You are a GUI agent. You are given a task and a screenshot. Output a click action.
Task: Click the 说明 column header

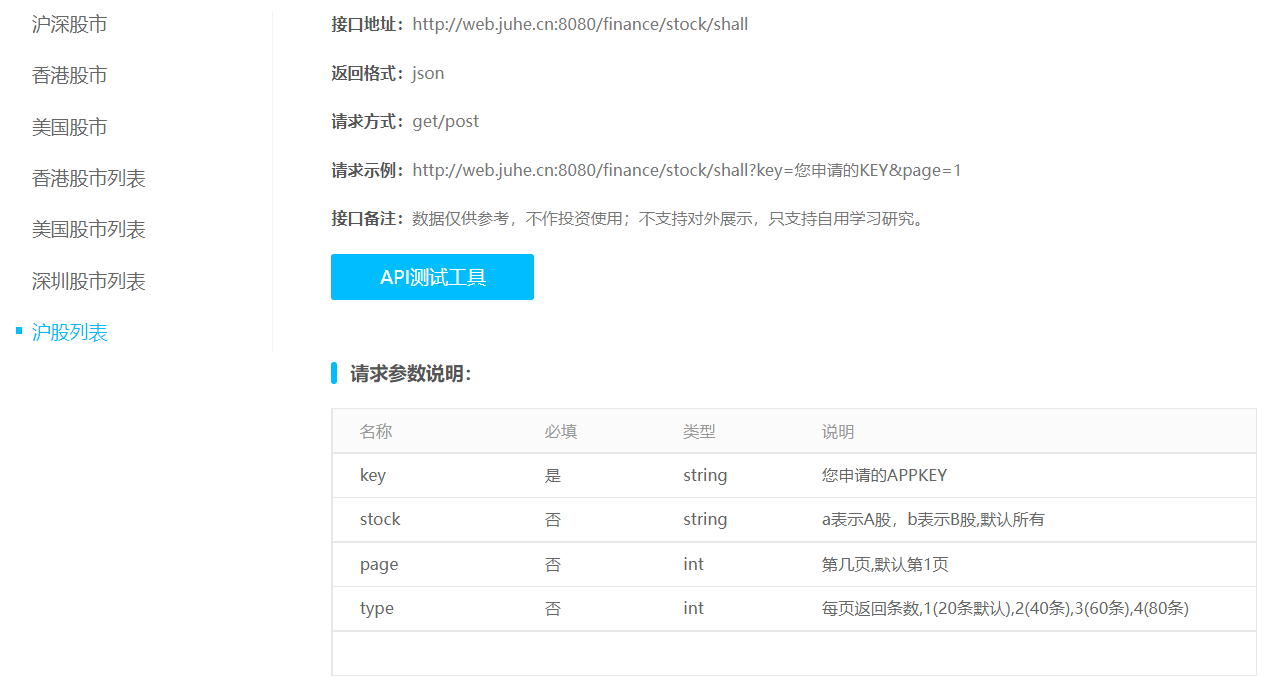(x=838, y=432)
